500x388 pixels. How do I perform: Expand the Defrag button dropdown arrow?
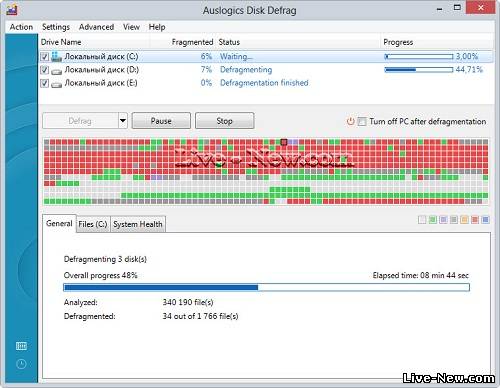tap(123, 121)
